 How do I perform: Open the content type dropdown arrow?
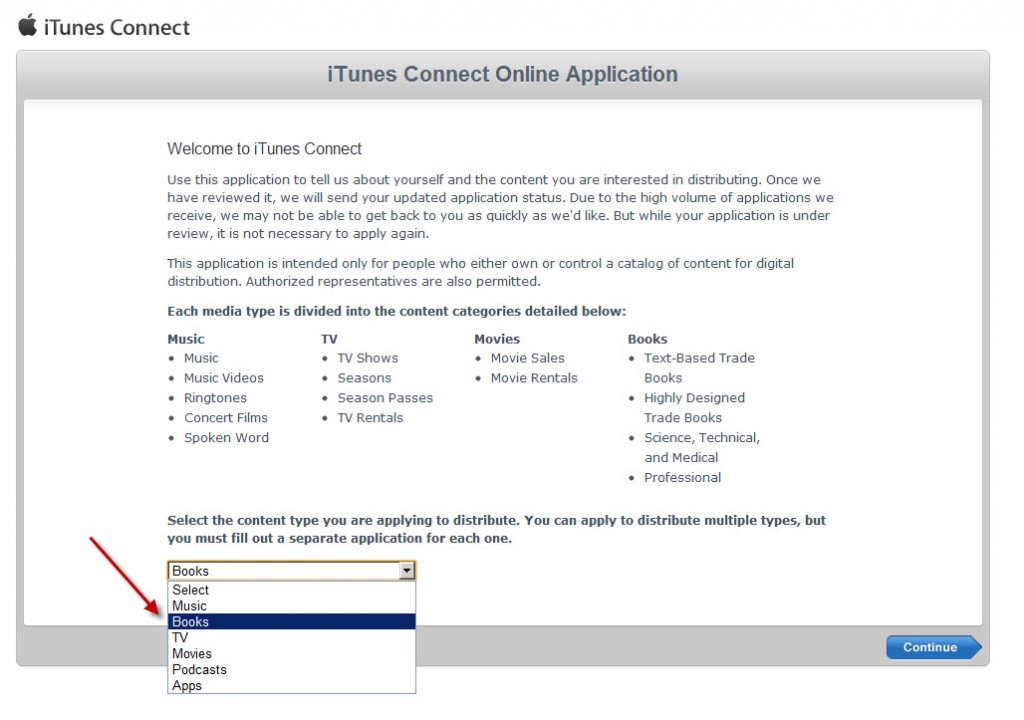click(407, 570)
